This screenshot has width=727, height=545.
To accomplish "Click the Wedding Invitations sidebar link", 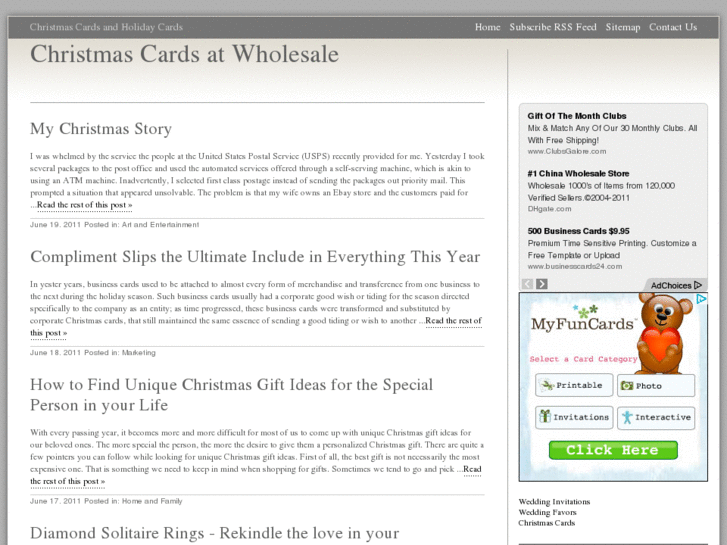I will tap(554, 502).
